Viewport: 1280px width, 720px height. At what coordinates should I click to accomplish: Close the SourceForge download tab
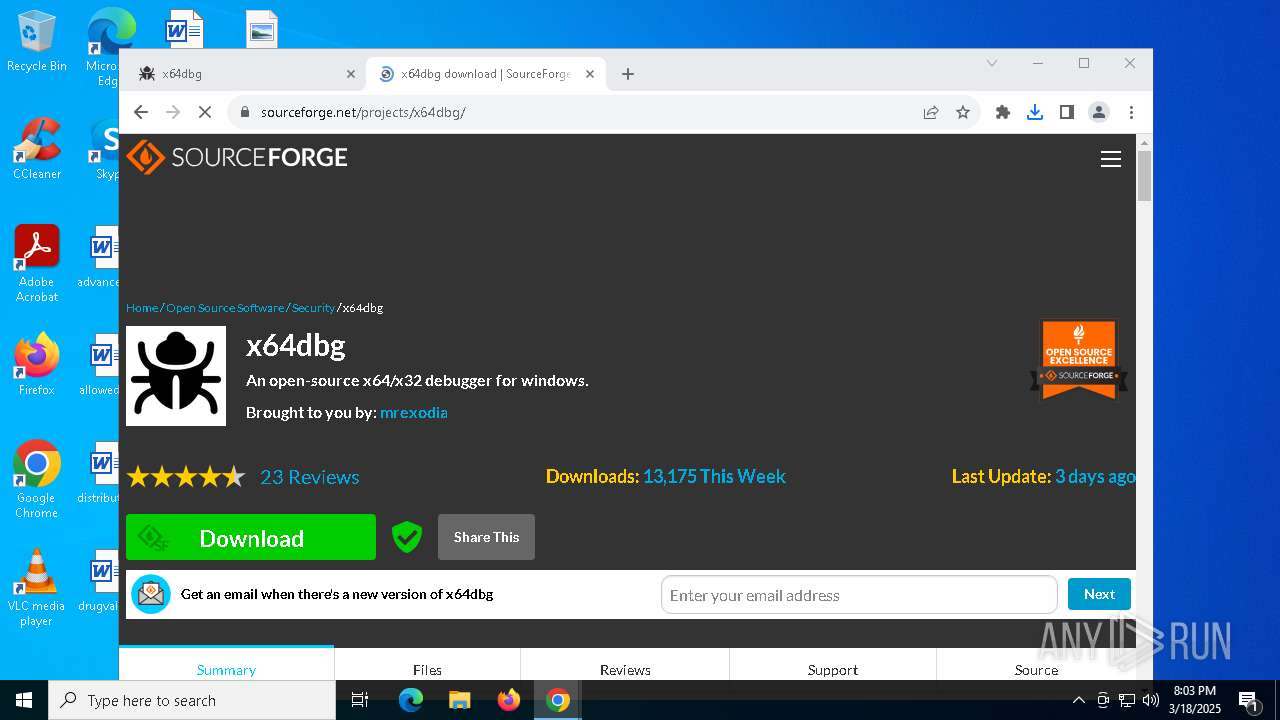coord(590,74)
